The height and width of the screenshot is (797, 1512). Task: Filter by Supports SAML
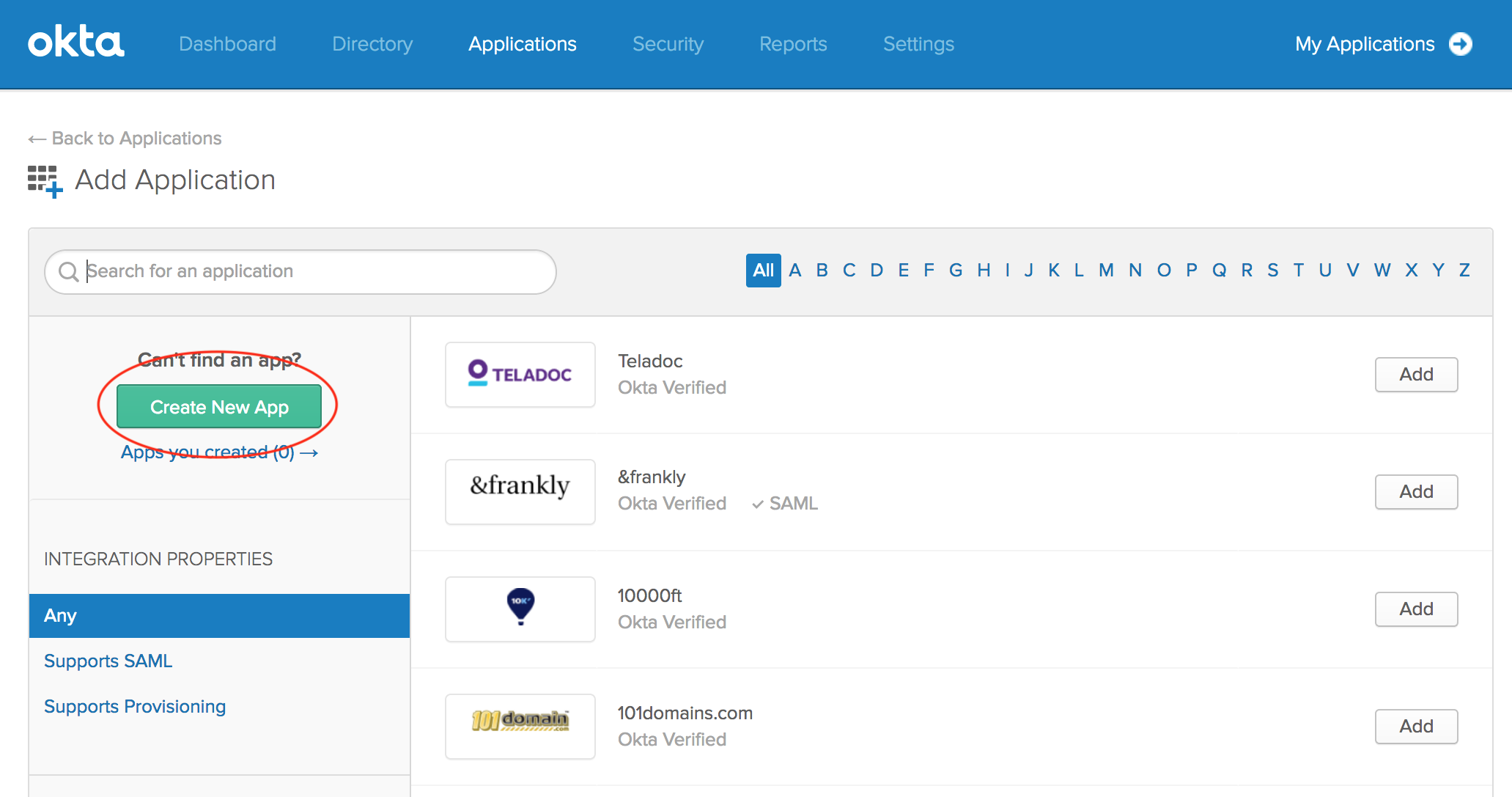pyautogui.click(x=108, y=661)
